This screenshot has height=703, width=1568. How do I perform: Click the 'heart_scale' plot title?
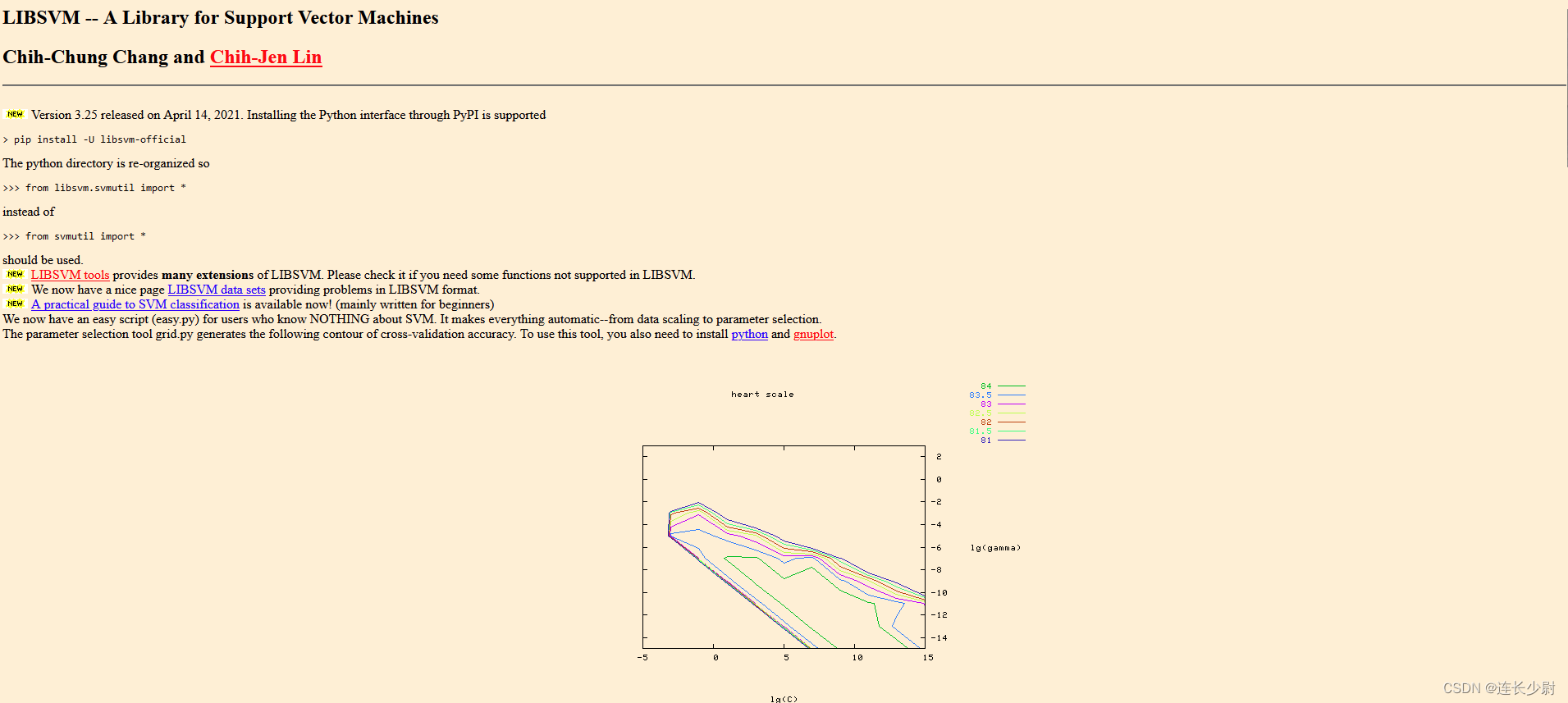tap(762, 395)
